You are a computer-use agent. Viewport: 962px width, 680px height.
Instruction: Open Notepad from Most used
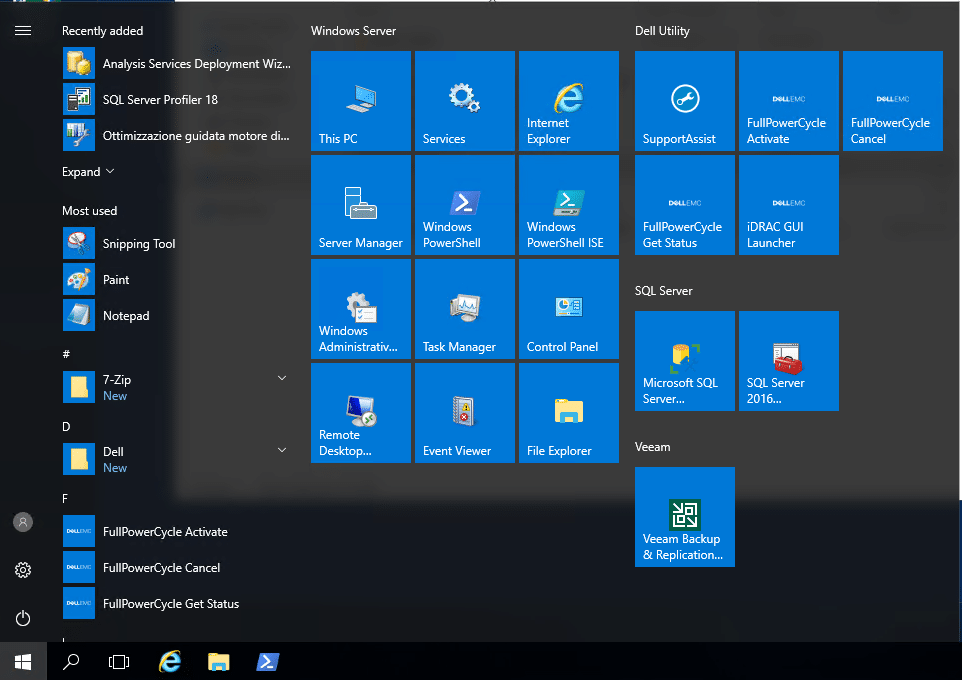[177, 315]
